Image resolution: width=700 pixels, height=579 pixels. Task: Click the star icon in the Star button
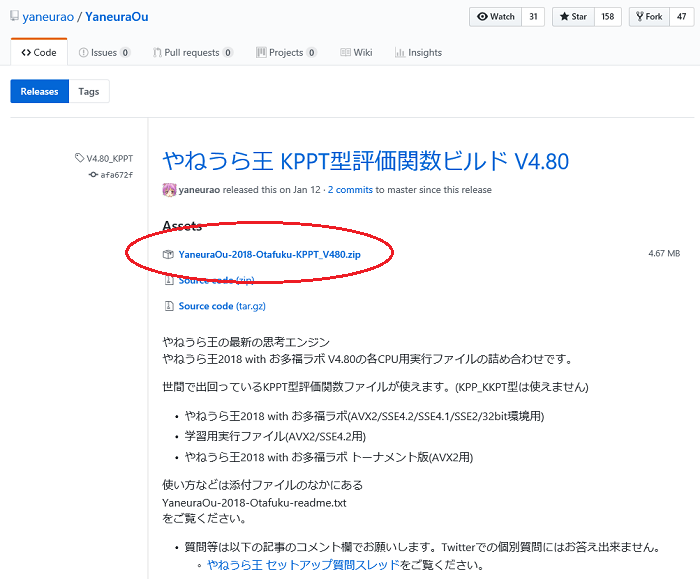pyautogui.click(x=564, y=17)
